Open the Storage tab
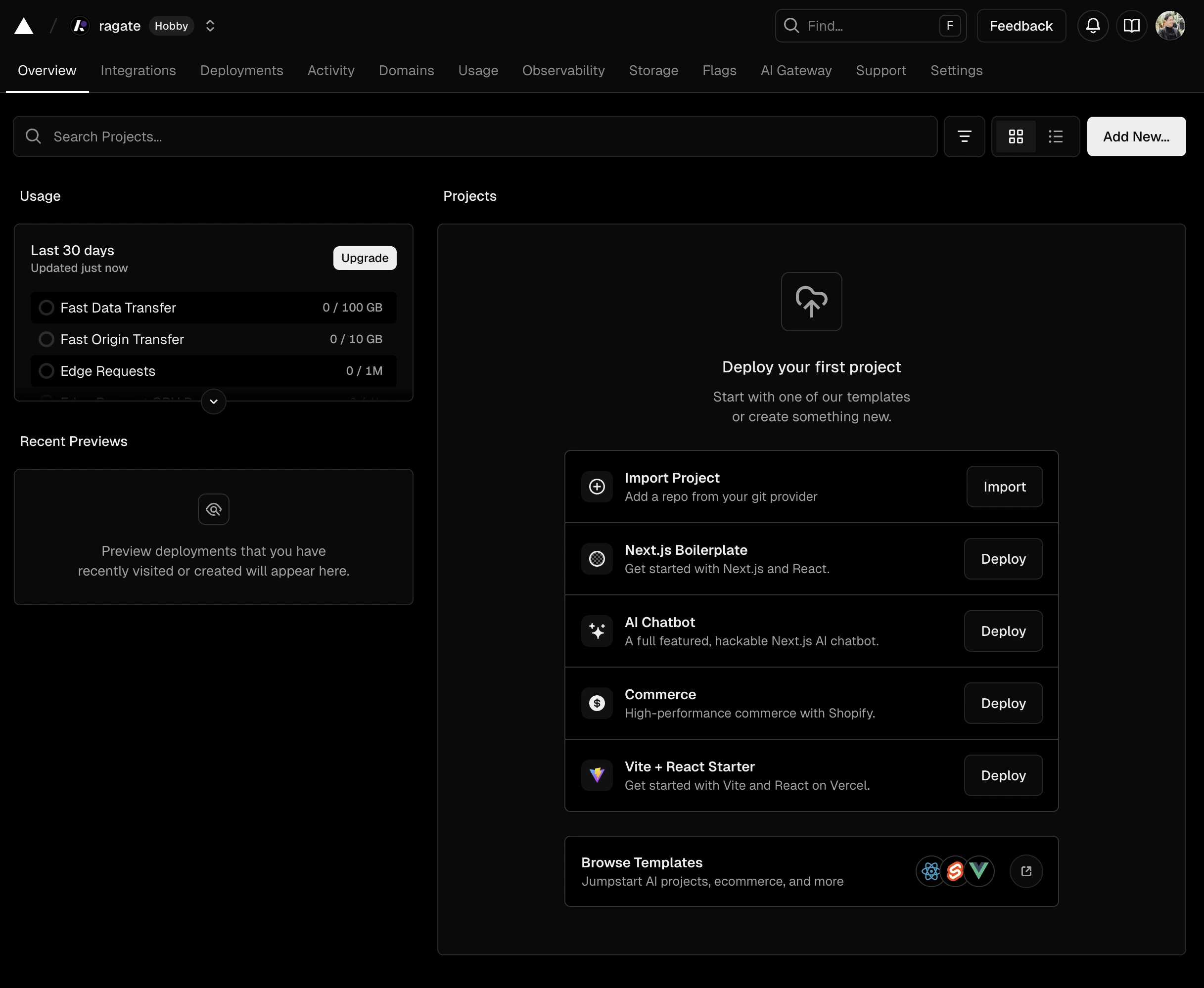 click(653, 71)
